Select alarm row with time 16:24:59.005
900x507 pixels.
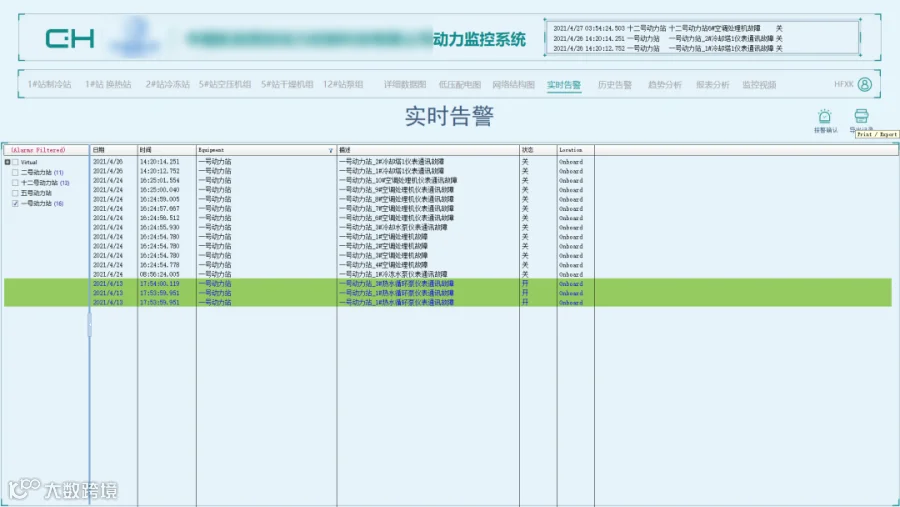coord(448,199)
